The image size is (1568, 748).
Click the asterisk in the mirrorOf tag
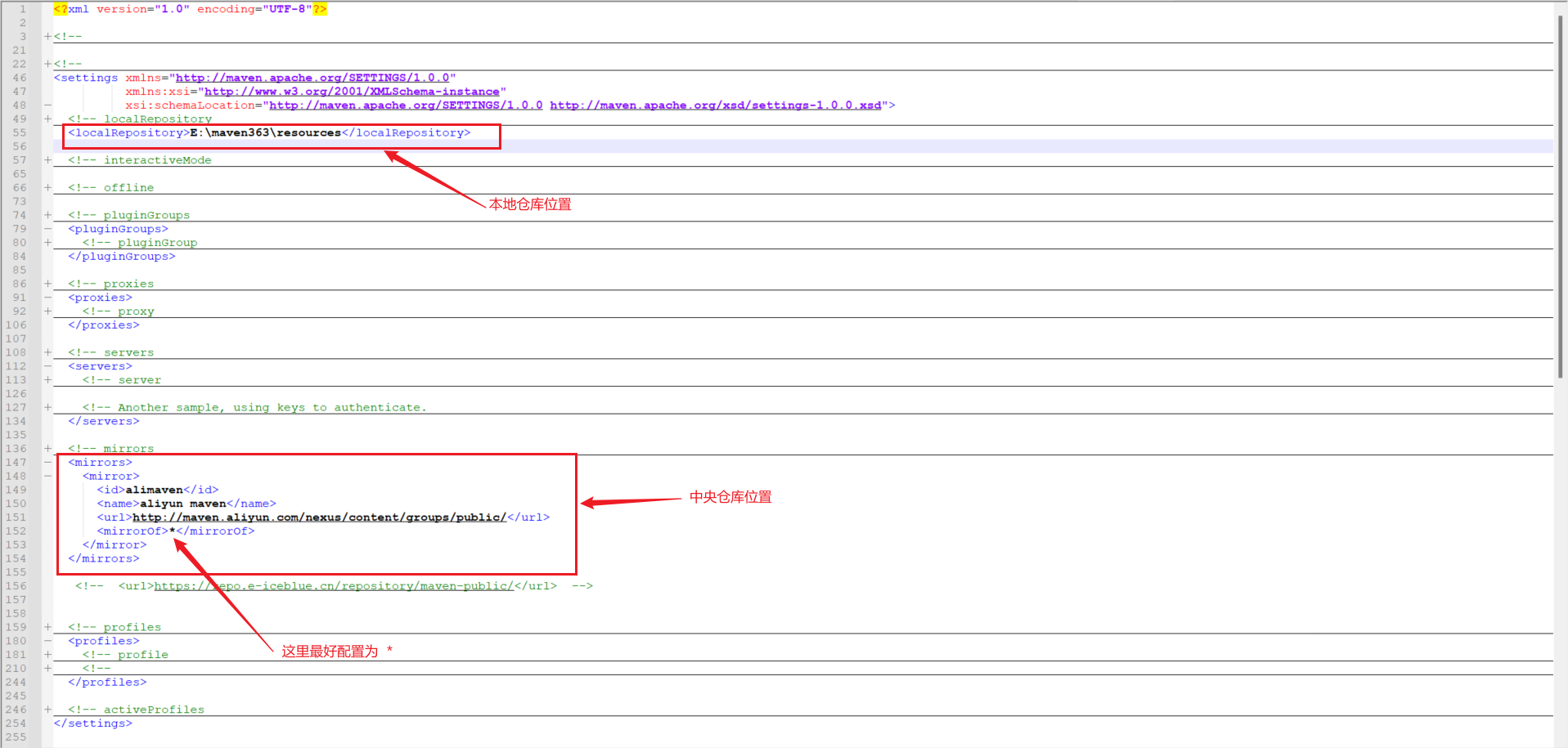(x=172, y=531)
